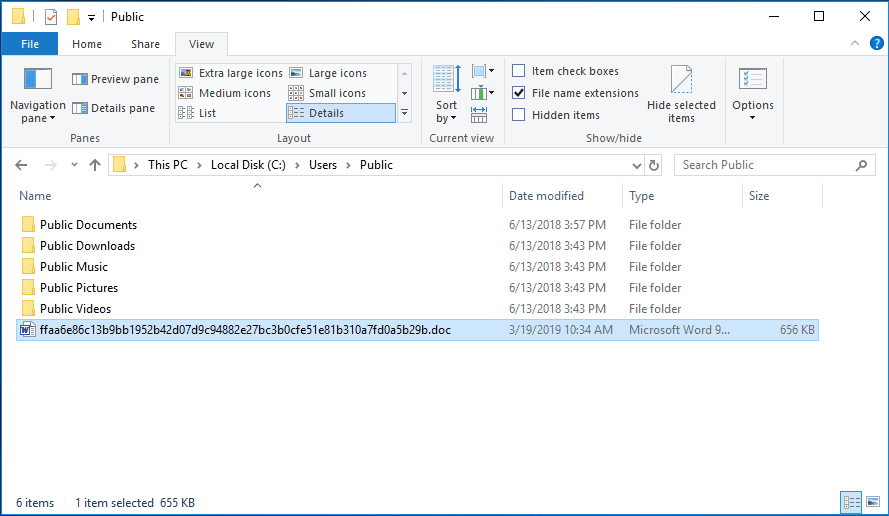Click Users breadcrumb in address bar
This screenshot has height=516, width=889.
coord(323,165)
